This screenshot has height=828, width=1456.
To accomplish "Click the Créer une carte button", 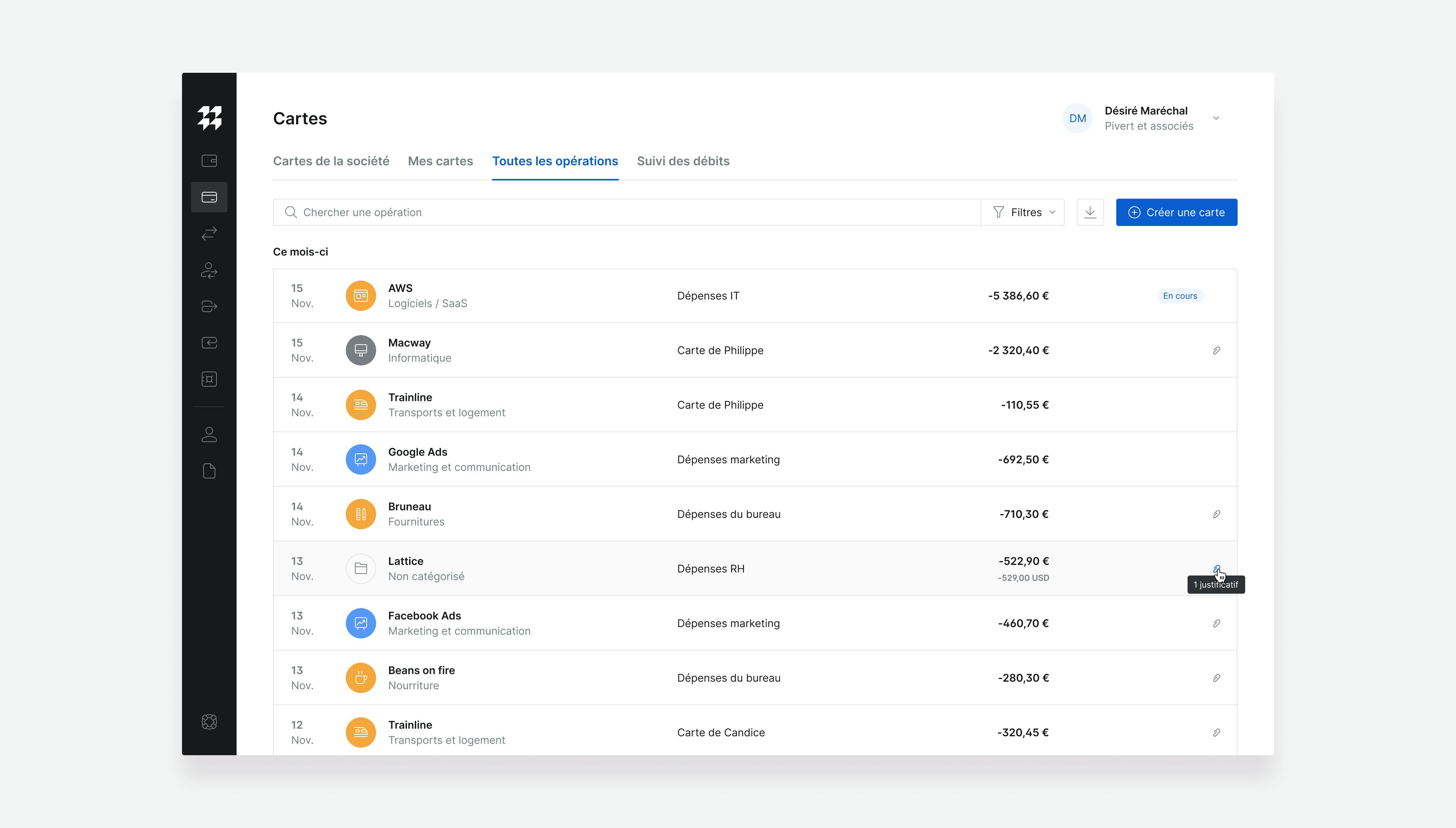I will 1176,212.
